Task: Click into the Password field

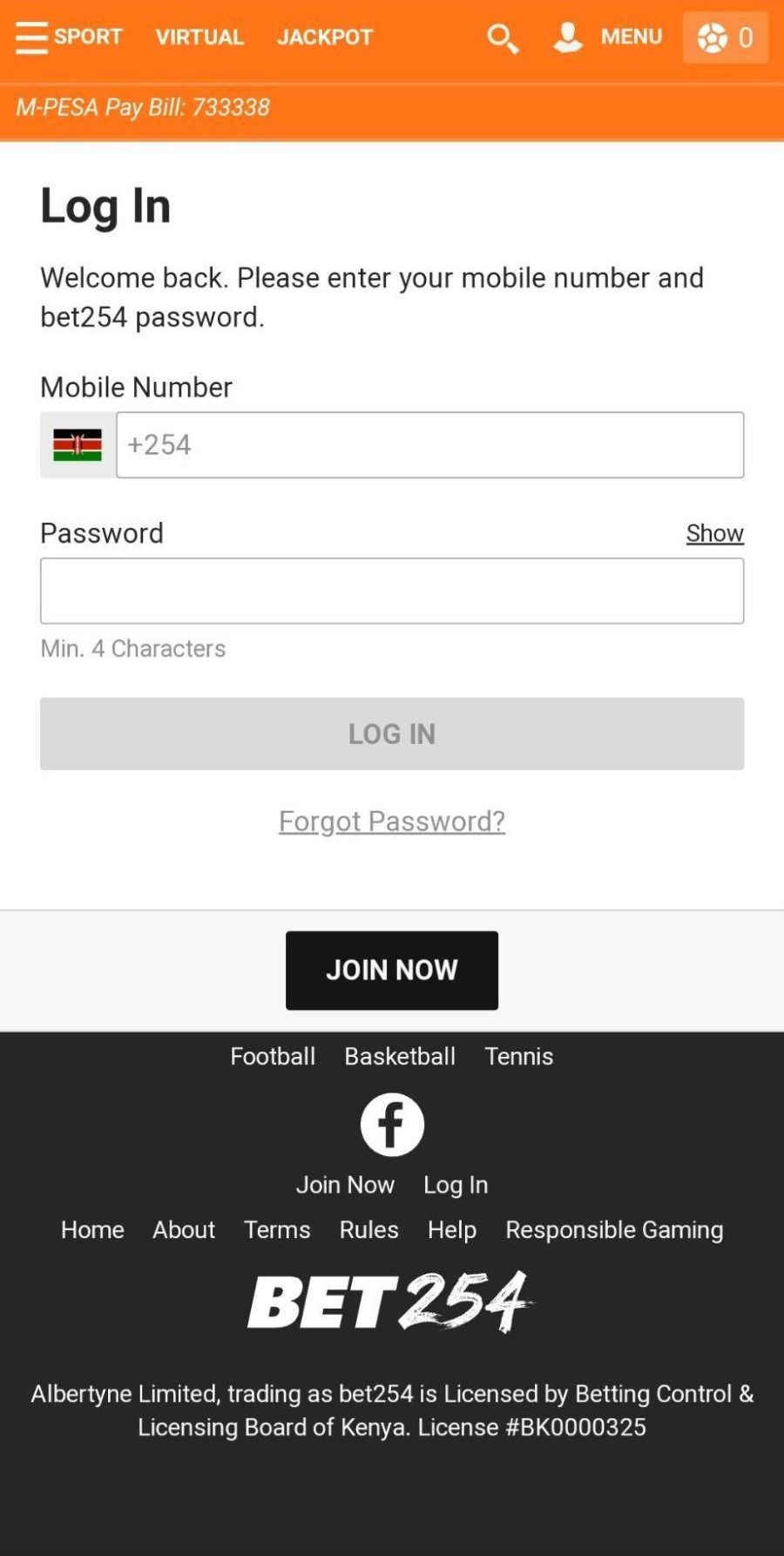Action: click(x=392, y=591)
